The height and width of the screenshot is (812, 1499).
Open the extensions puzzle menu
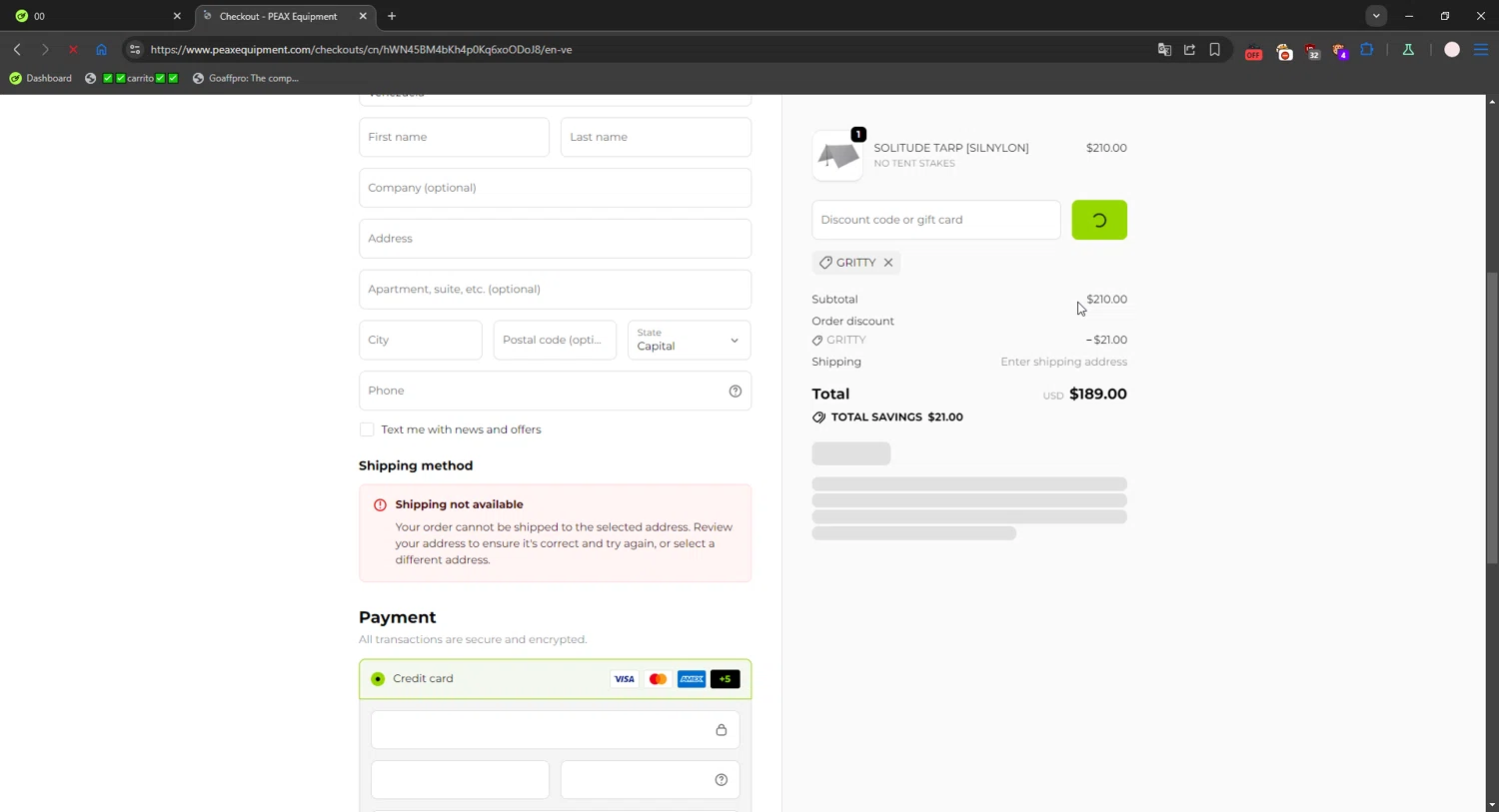coord(1367,49)
